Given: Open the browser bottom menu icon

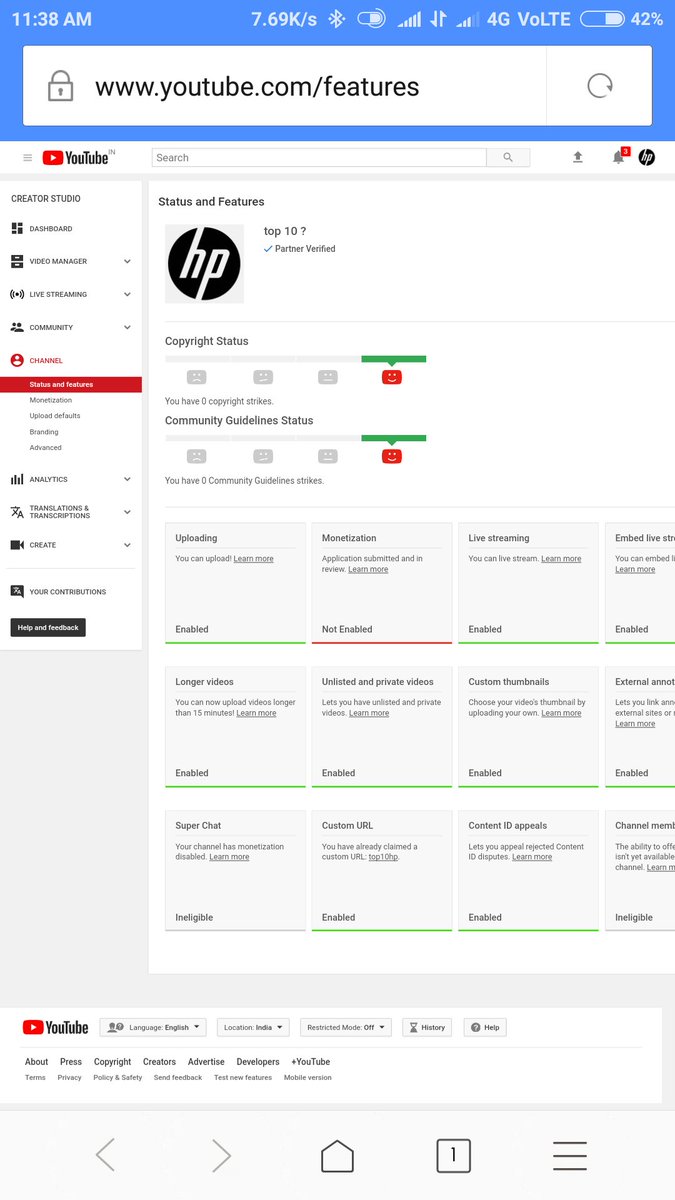Looking at the screenshot, I should point(570,1156).
